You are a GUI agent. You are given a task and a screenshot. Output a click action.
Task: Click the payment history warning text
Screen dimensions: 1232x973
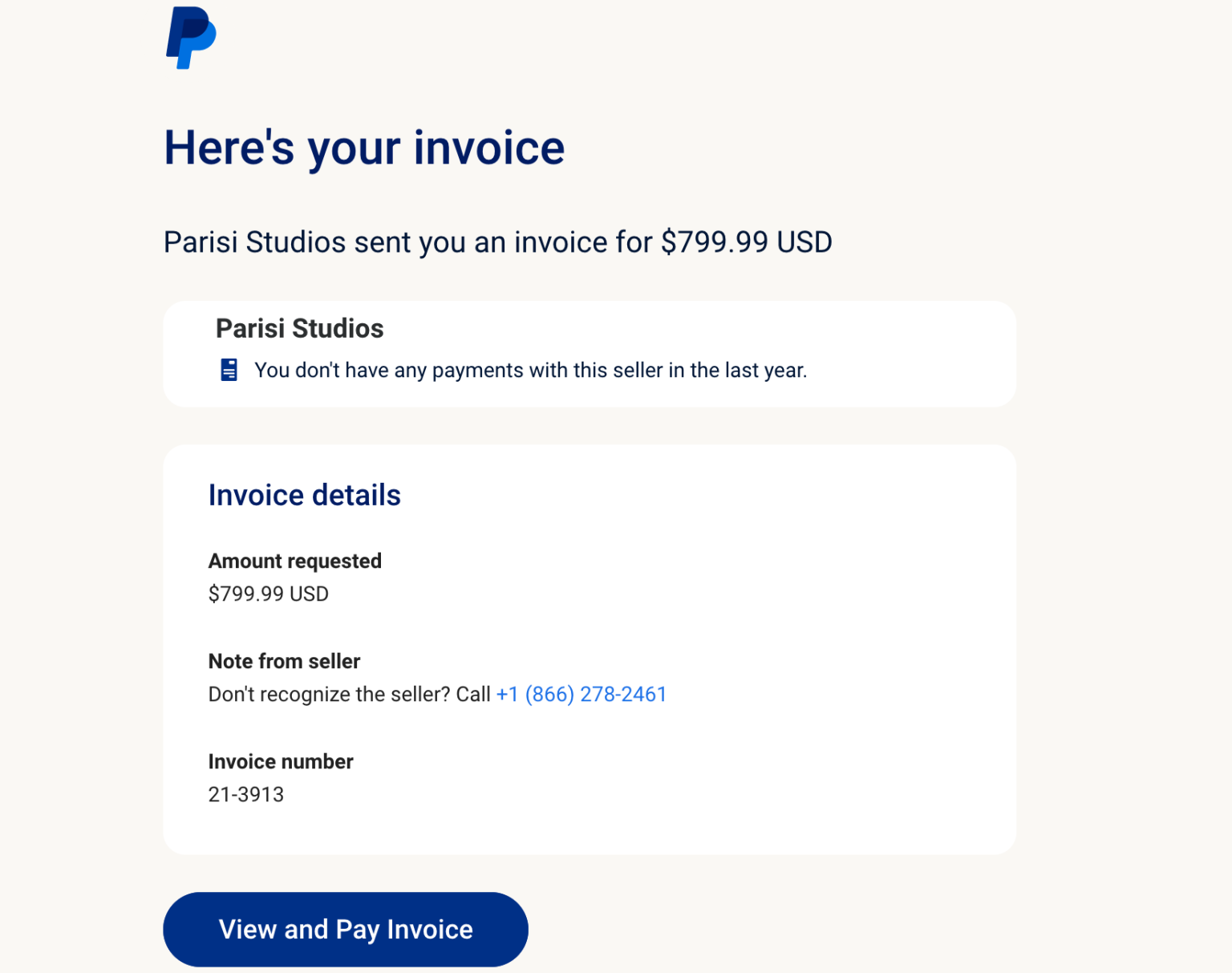tap(531, 370)
